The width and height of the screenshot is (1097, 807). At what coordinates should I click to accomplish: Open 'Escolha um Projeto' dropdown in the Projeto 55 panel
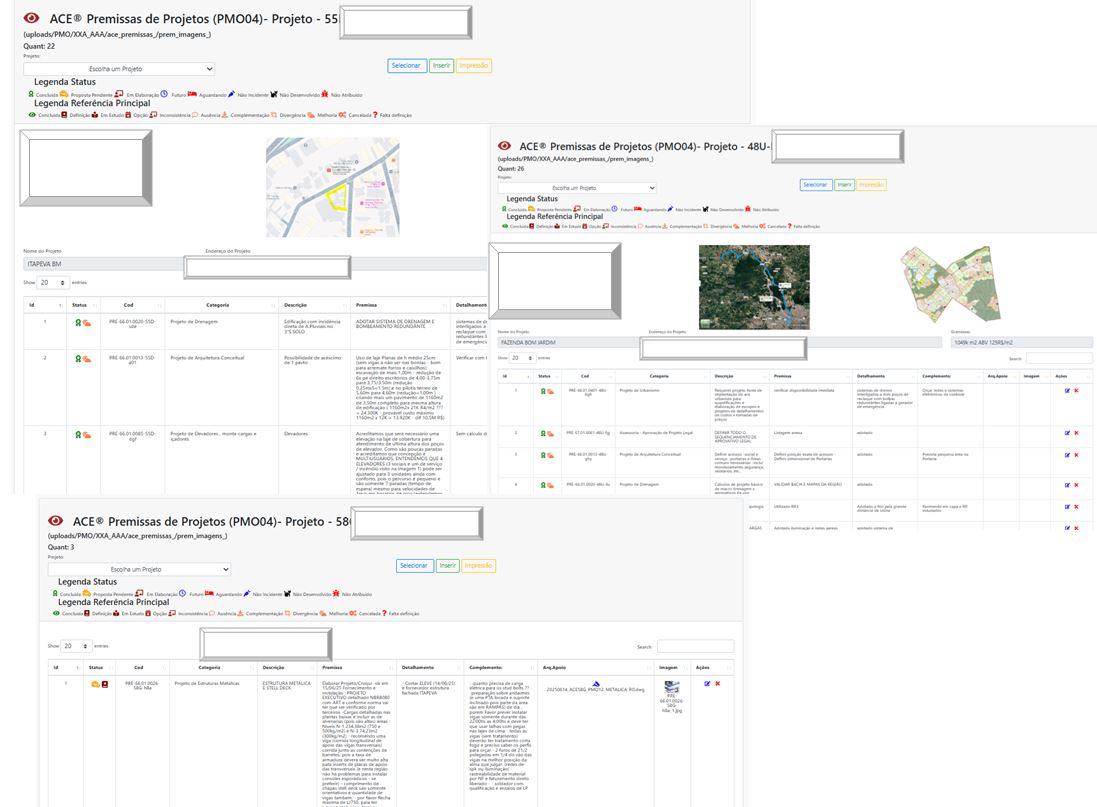119,69
